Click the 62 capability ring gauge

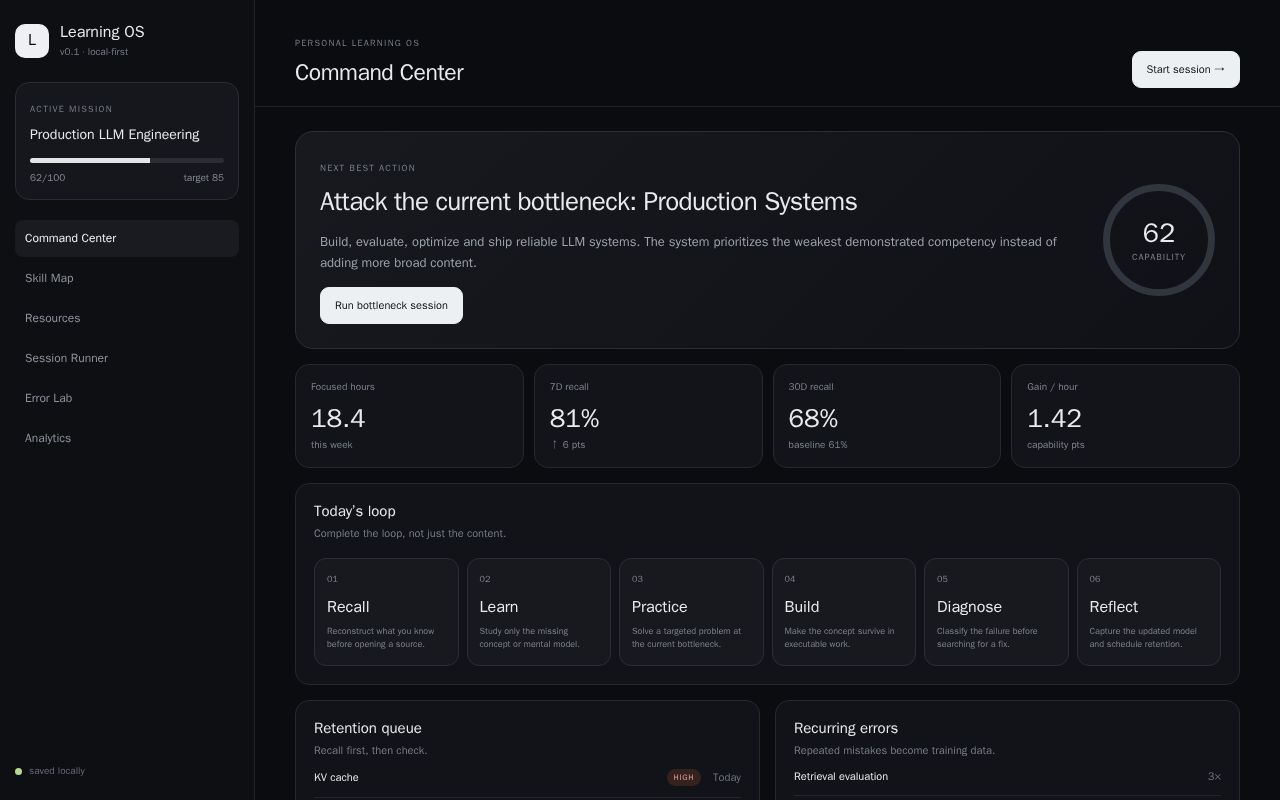point(1159,240)
